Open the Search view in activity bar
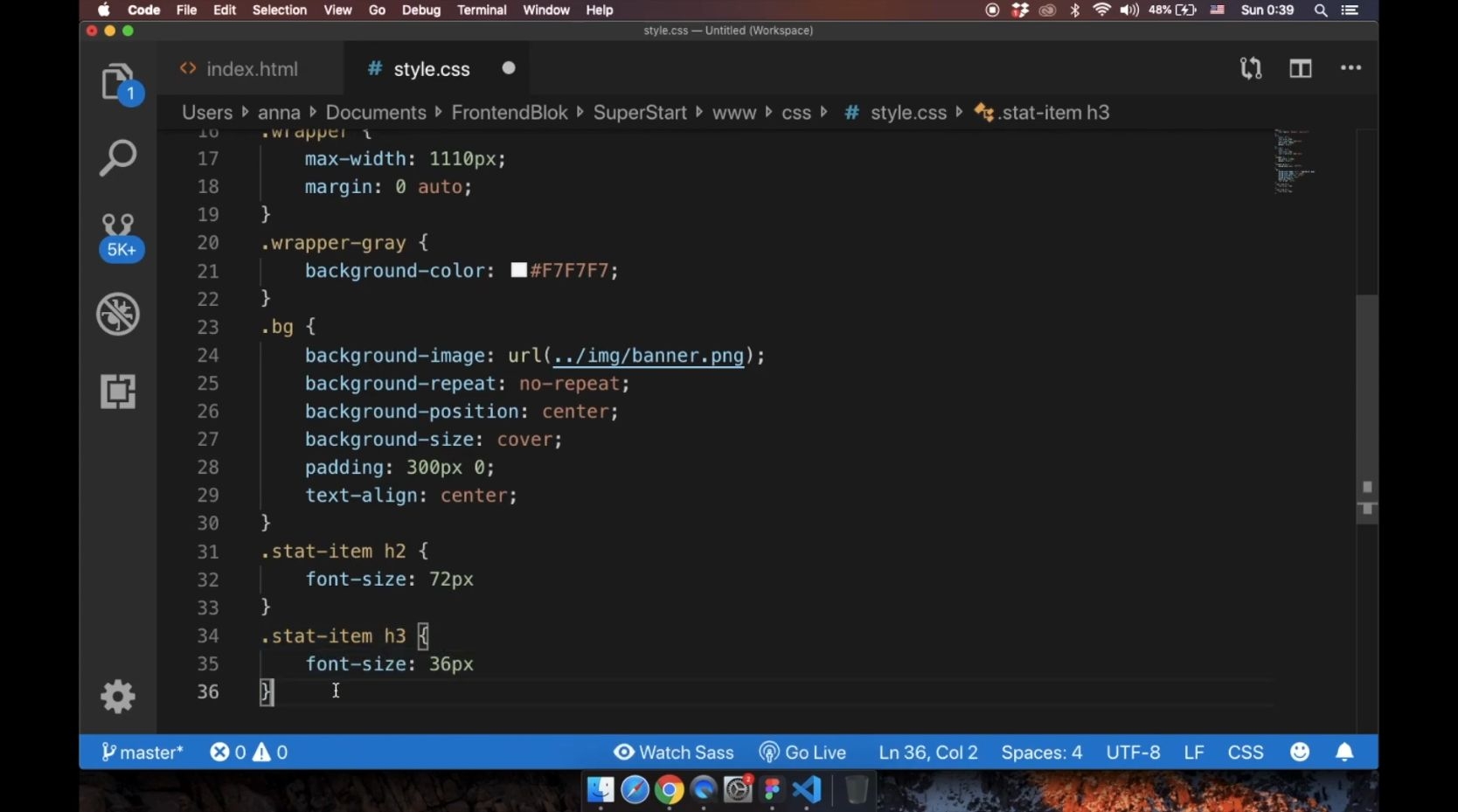Image resolution: width=1458 pixels, height=812 pixels. 118,158
